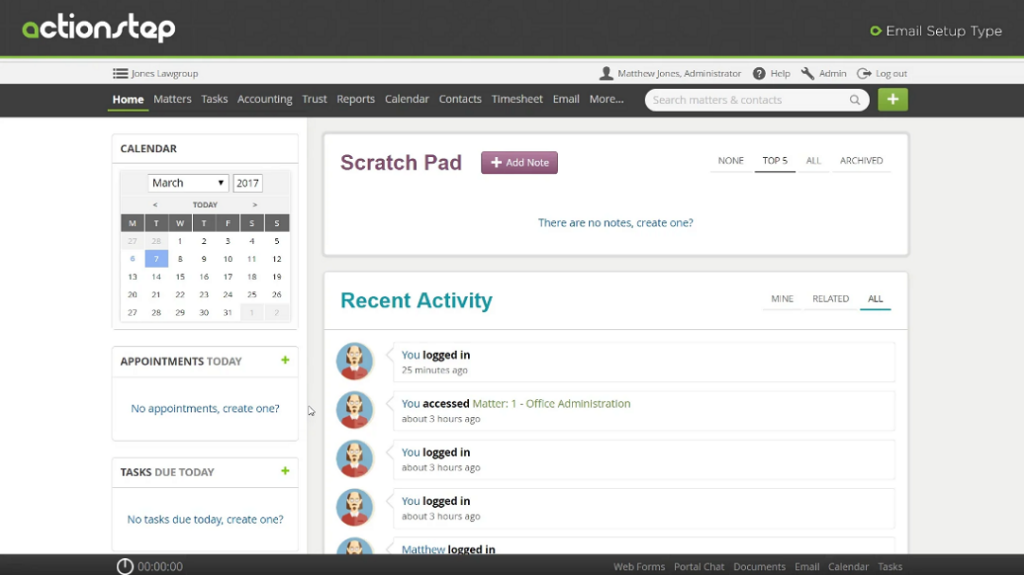Select March 19 in the calendar

(x=276, y=276)
